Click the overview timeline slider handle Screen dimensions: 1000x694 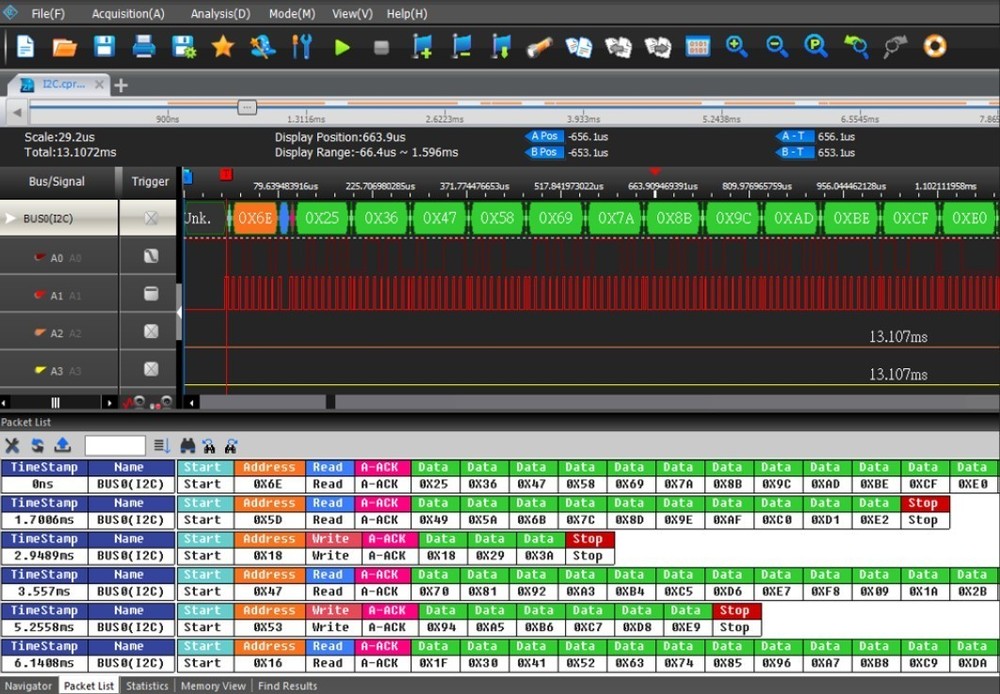click(x=247, y=107)
